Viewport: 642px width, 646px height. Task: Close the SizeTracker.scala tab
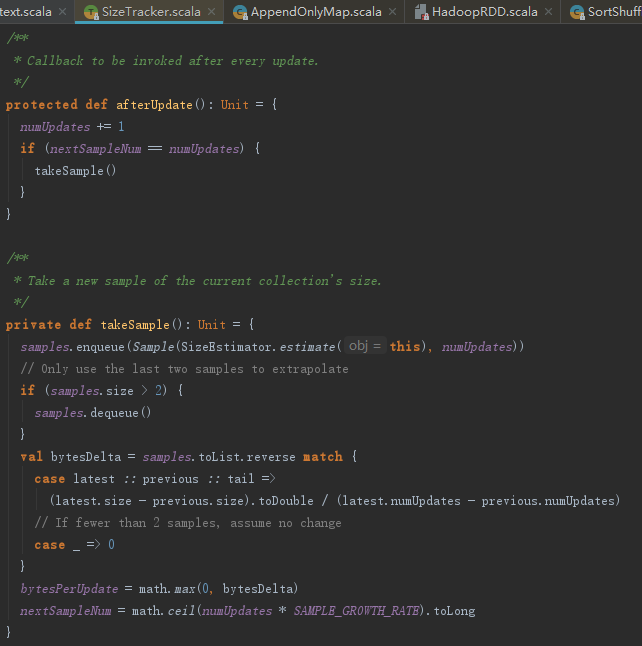pyautogui.click(x=211, y=12)
